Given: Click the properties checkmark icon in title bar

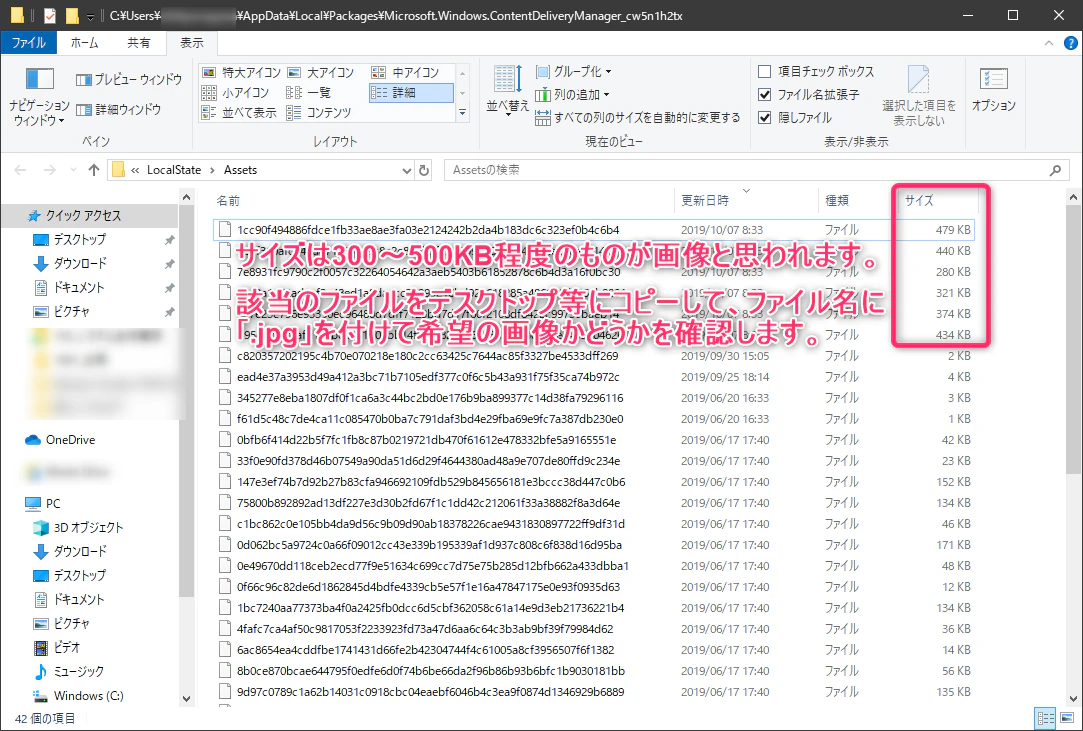Looking at the screenshot, I should pyautogui.click(x=49, y=15).
